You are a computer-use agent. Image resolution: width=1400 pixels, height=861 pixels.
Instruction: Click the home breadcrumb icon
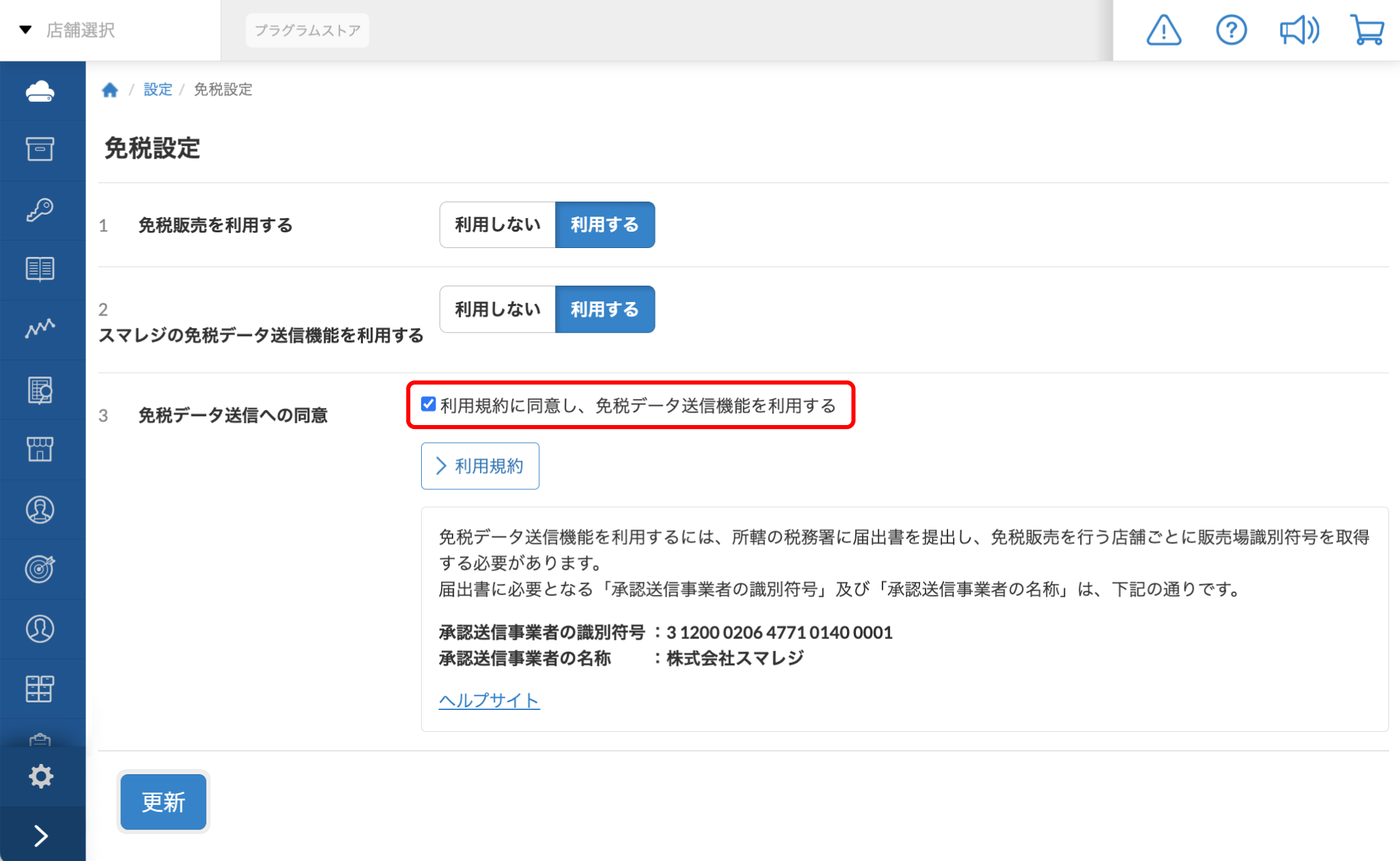pos(110,90)
